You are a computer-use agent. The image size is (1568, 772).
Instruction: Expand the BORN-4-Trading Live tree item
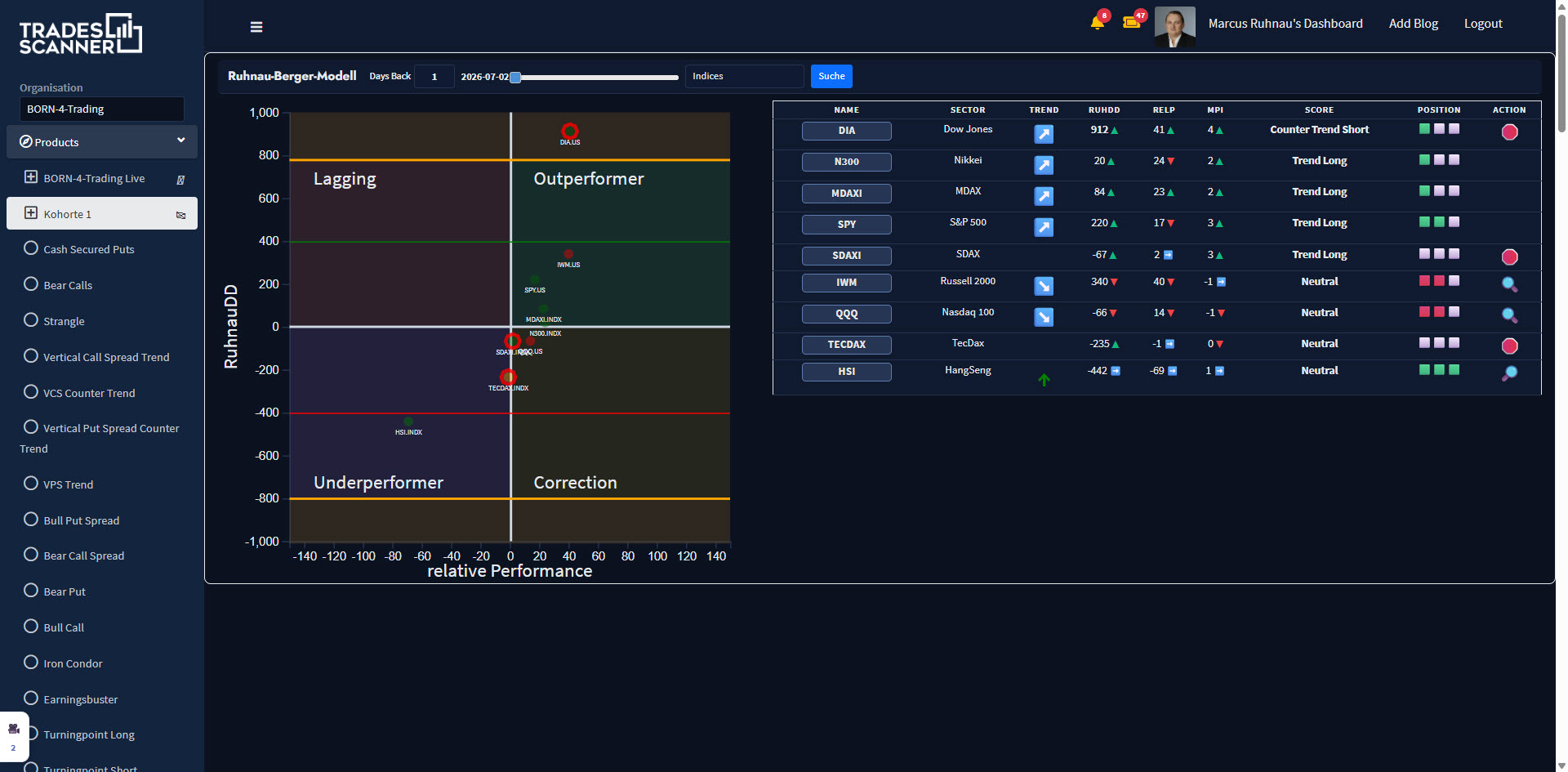[x=31, y=177]
